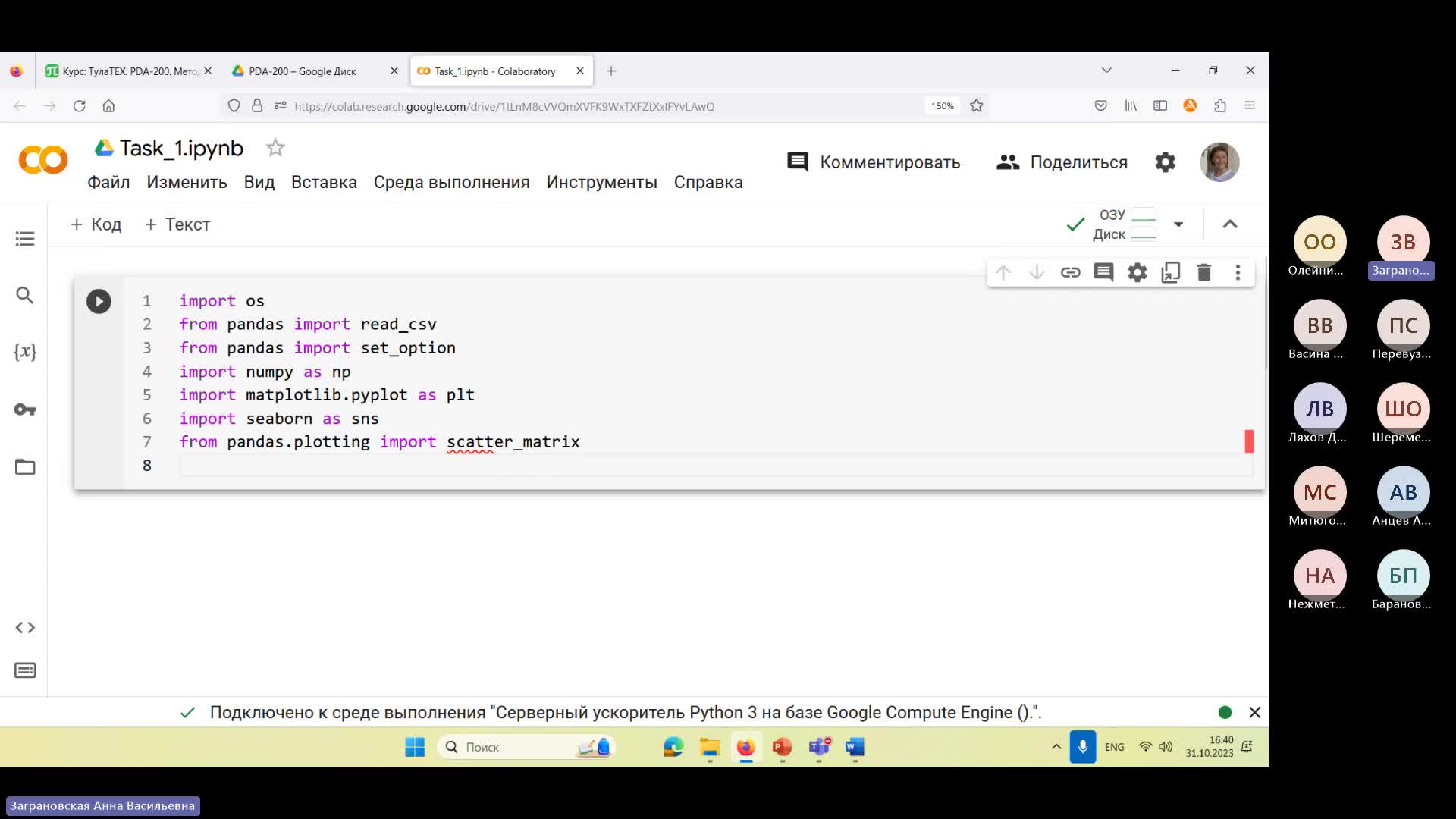This screenshot has height=819, width=1456.
Task: Click the Комментировать button
Action: 874,162
